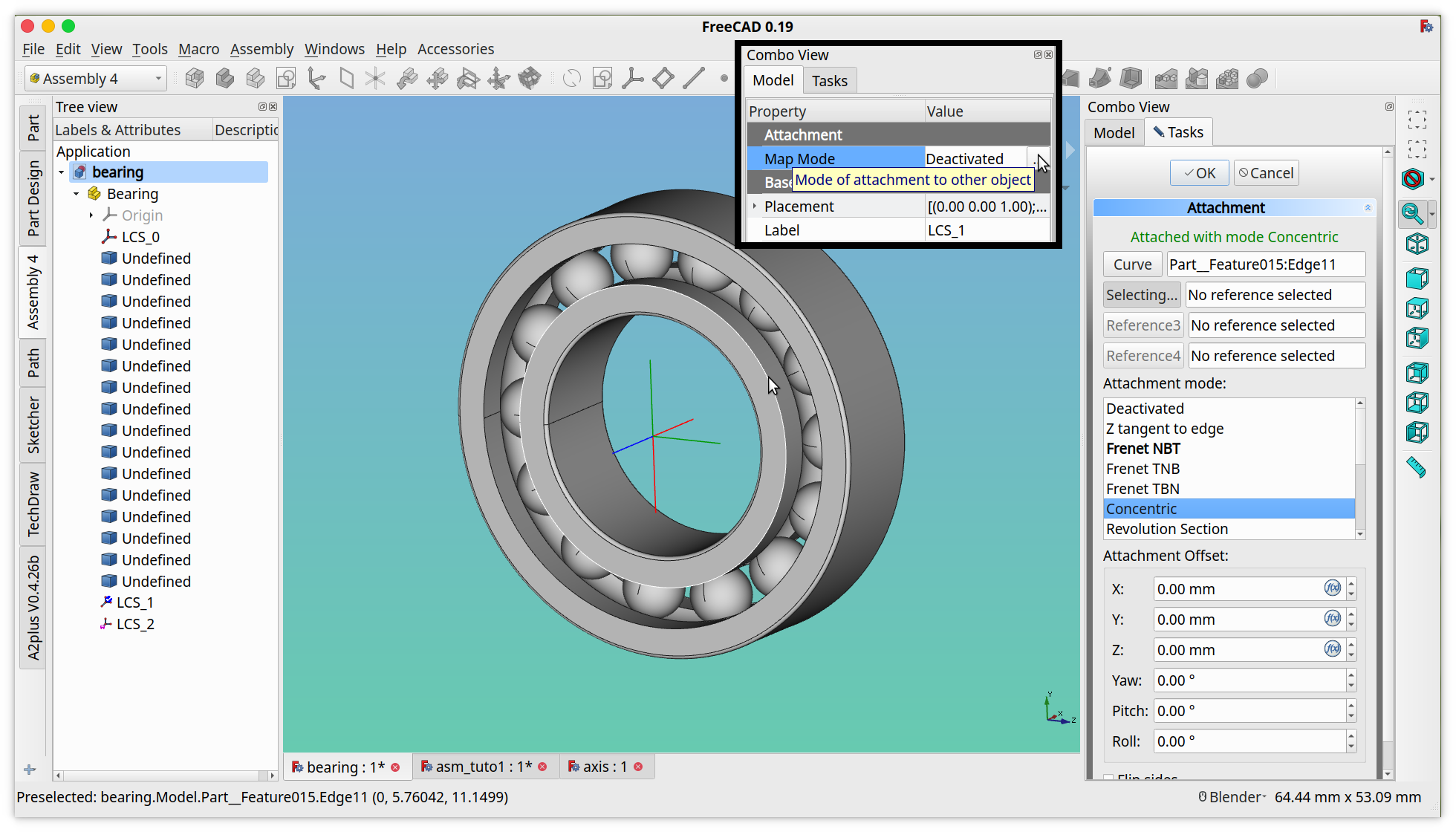The height and width of the screenshot is (832, 1456).
Task: Collapse the Bearing part tree node
Action: click(77, 194)
